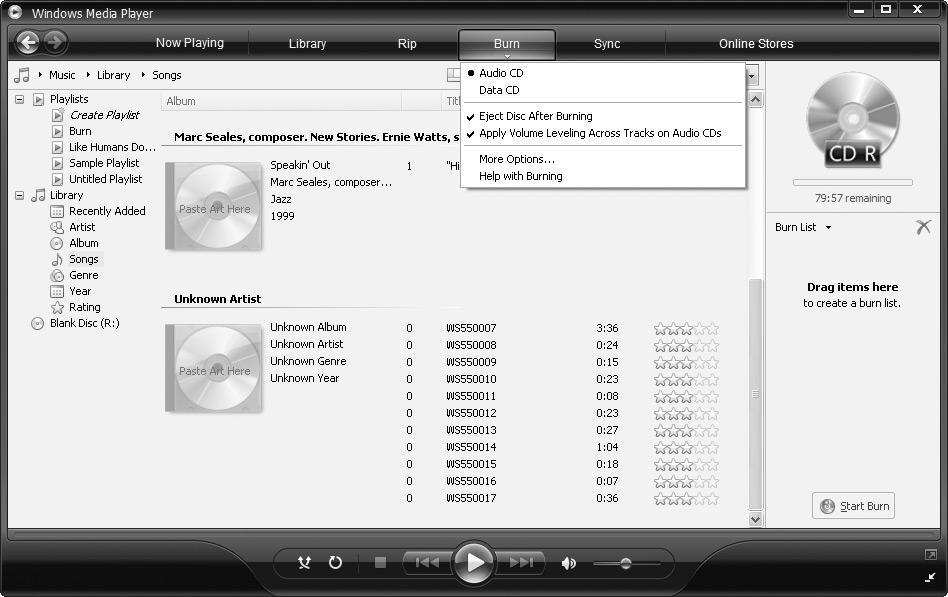Screen dimensions: 948x597
Task: Click the Album view icon
Action: 57,243
